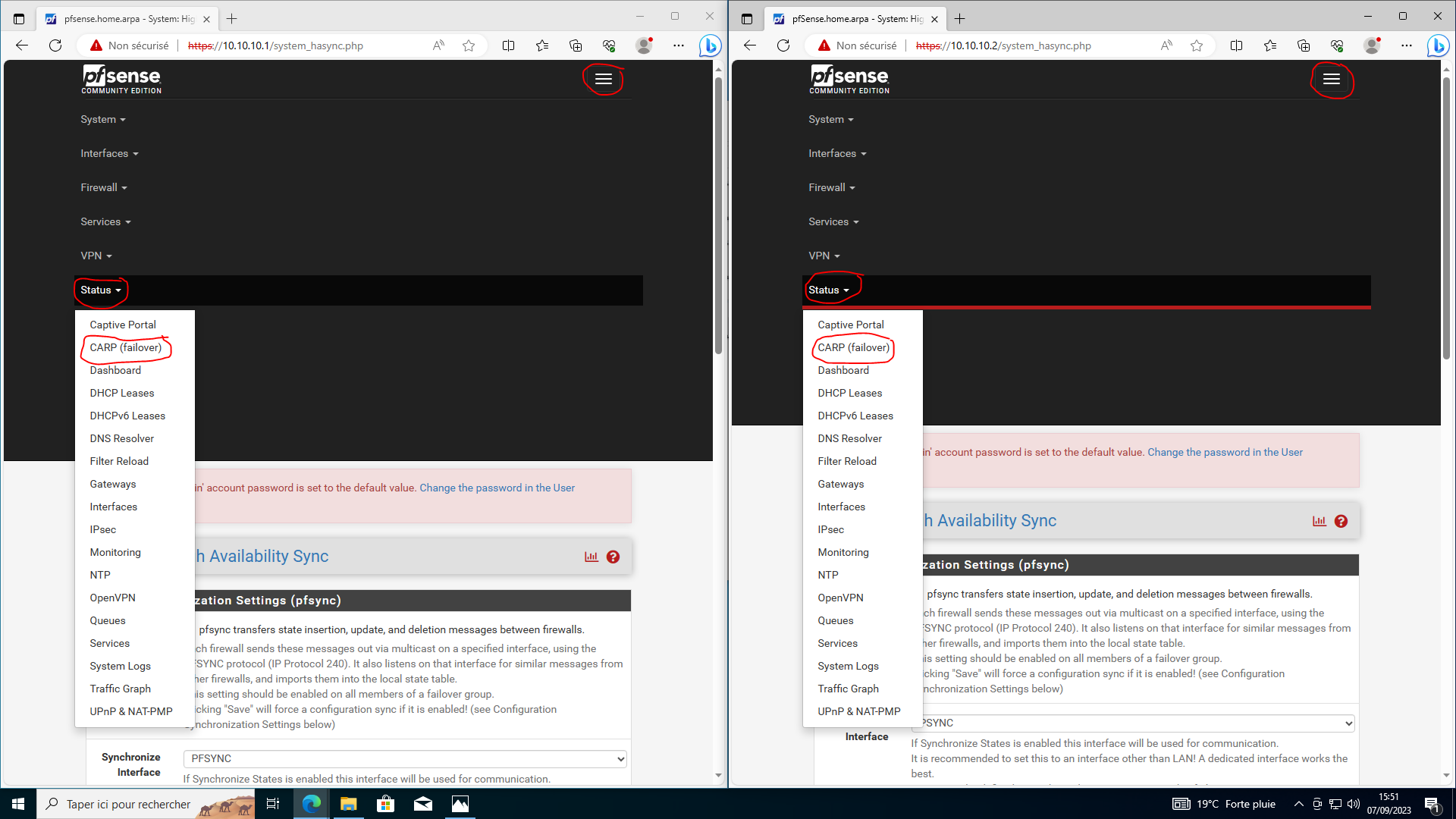Open Bing sidebar icon in right browser

(1437, 45)
